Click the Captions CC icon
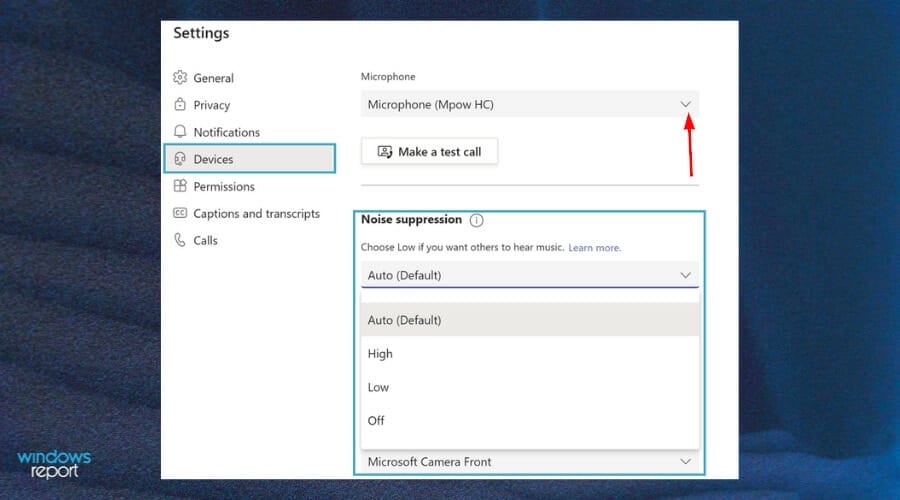The image size is (900, 500). pyautogui.click(x=180, y=213)
